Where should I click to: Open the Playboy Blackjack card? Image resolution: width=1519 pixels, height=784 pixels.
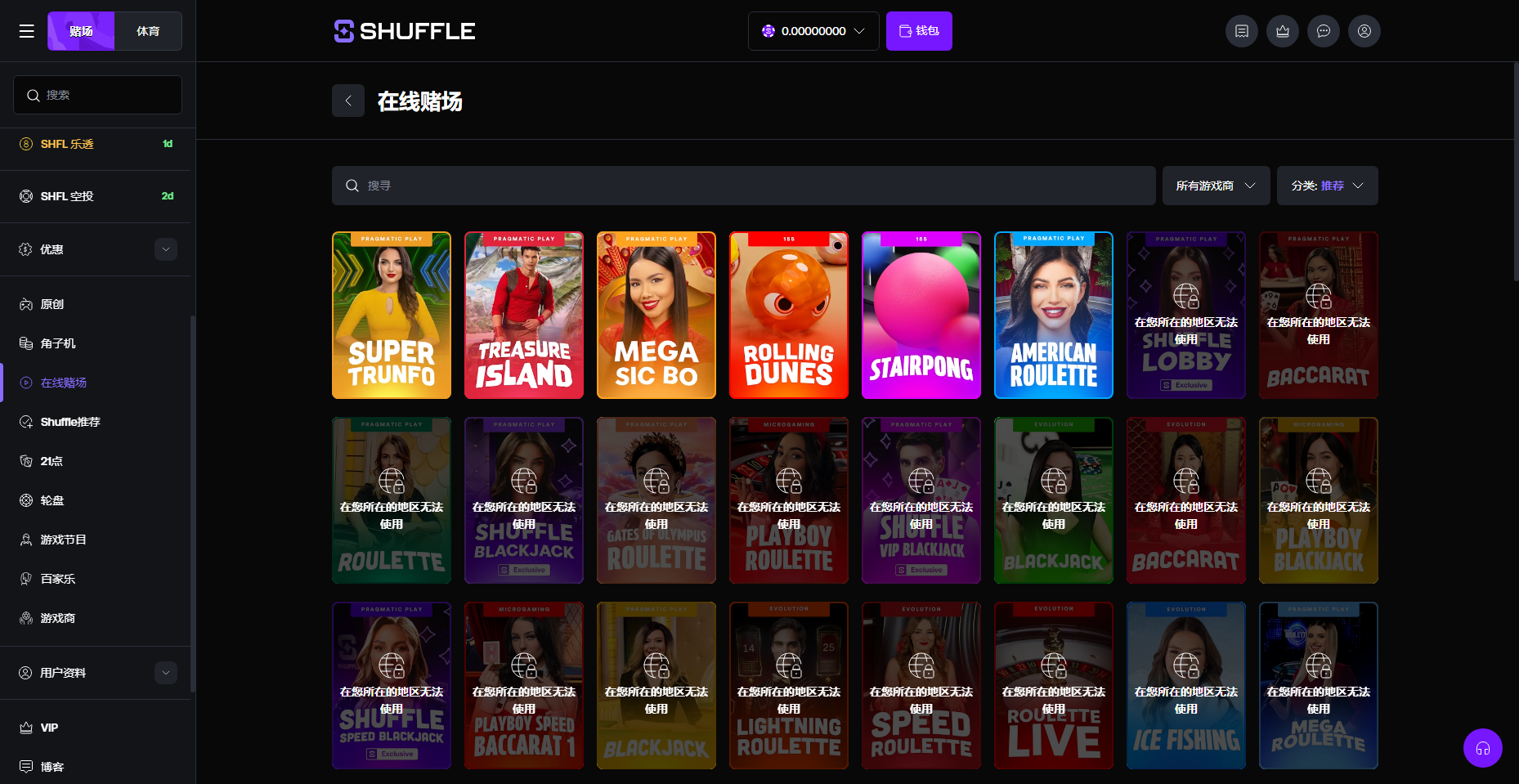1319,500
